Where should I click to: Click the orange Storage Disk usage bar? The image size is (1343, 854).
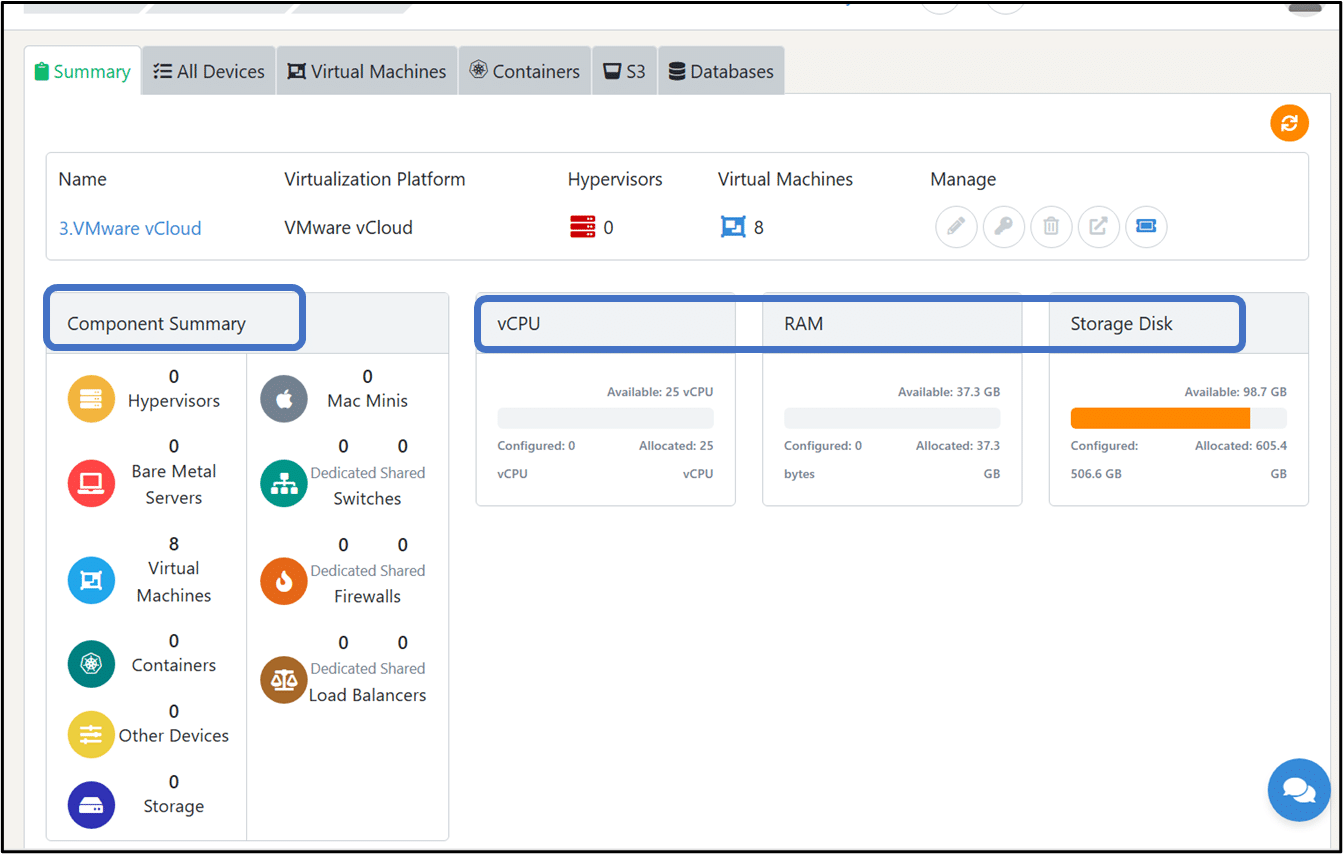1160,418
